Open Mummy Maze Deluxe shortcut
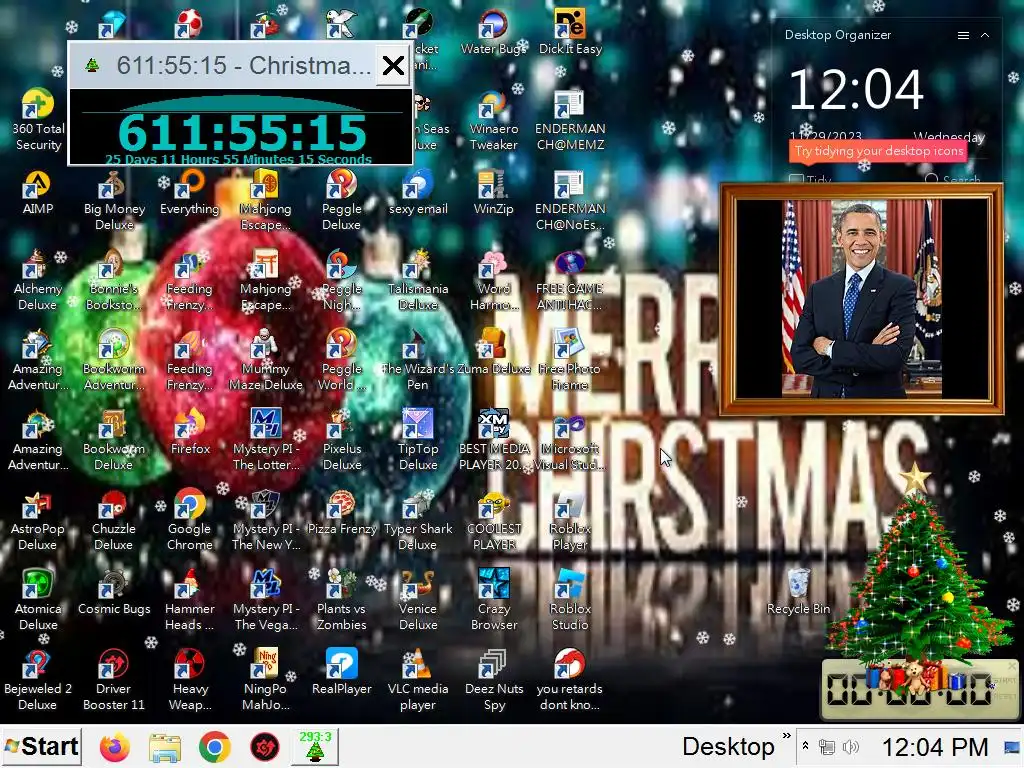The height and width of the screenshot is (768, 1024). click(265, 360)
